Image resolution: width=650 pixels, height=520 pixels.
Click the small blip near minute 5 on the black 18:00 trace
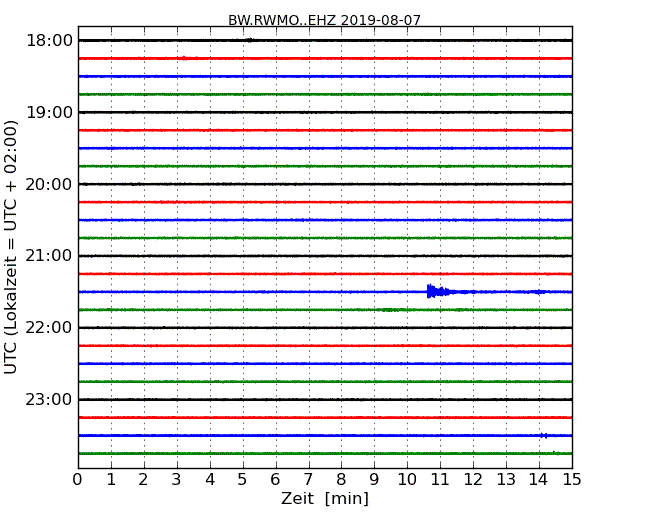[249, 40]
